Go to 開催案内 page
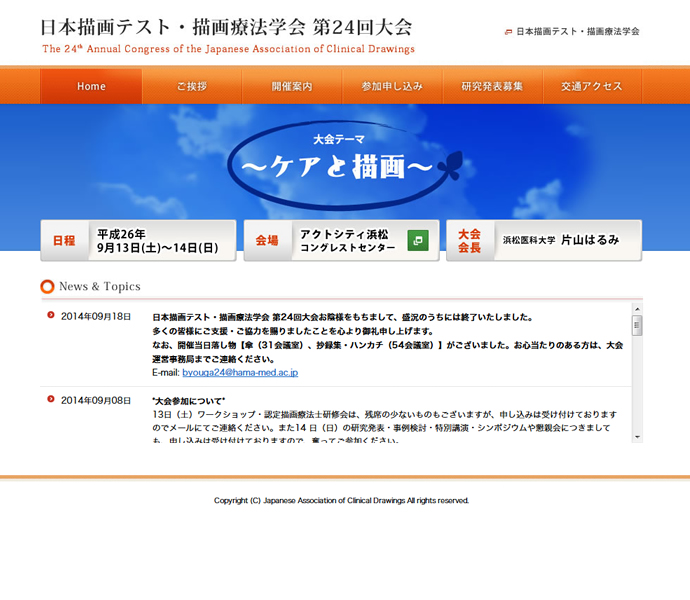Screen dimensions: 690x600 click(x=292, y=86)
